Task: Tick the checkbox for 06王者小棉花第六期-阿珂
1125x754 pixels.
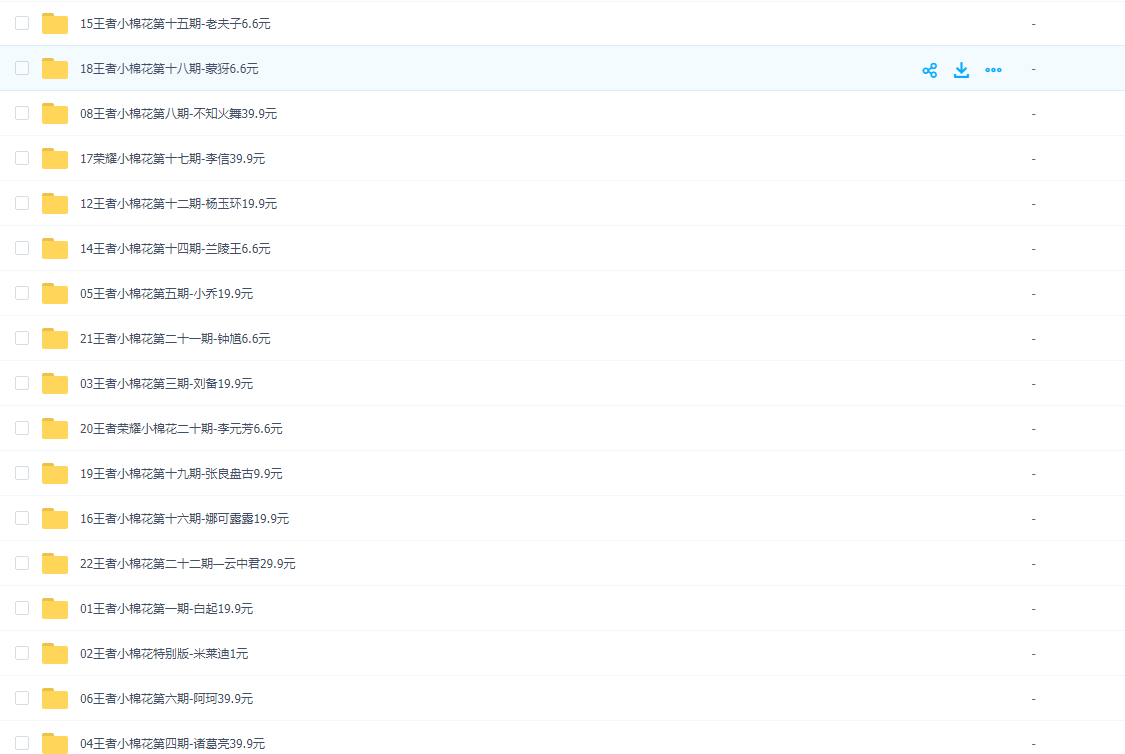Action: tap(22, 698)
